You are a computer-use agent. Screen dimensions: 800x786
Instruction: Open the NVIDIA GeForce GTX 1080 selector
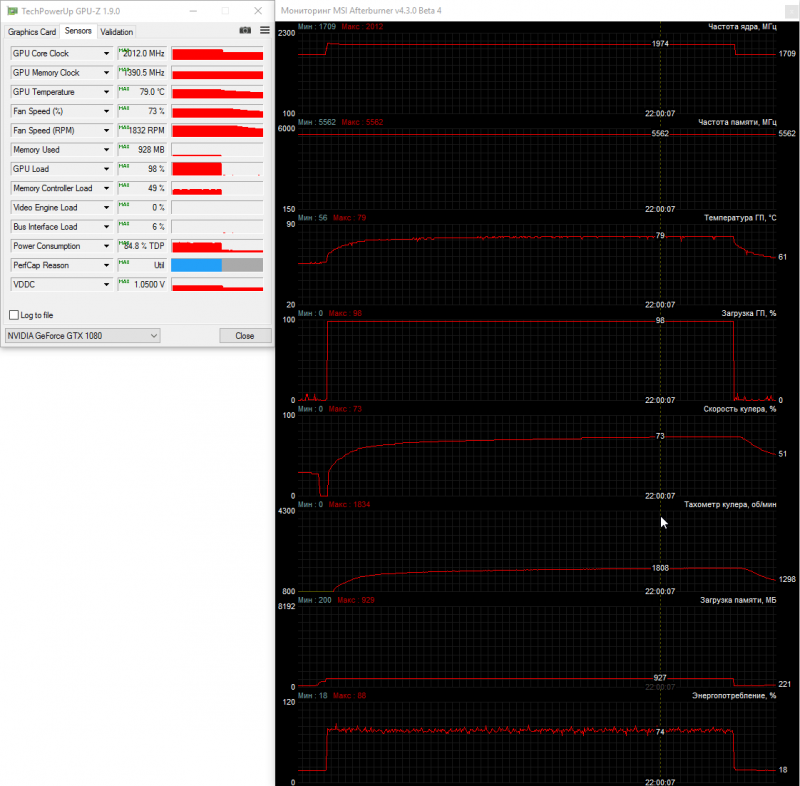[x=83, y=336]
